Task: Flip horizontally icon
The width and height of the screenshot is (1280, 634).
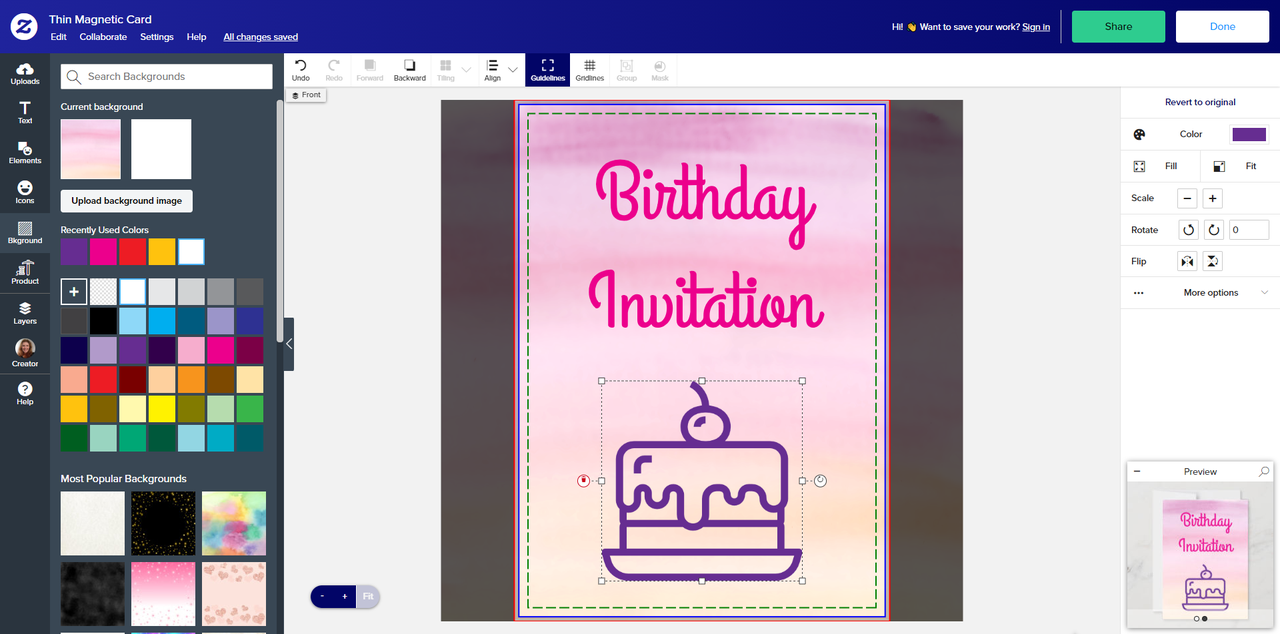Action: (1187, 261)
